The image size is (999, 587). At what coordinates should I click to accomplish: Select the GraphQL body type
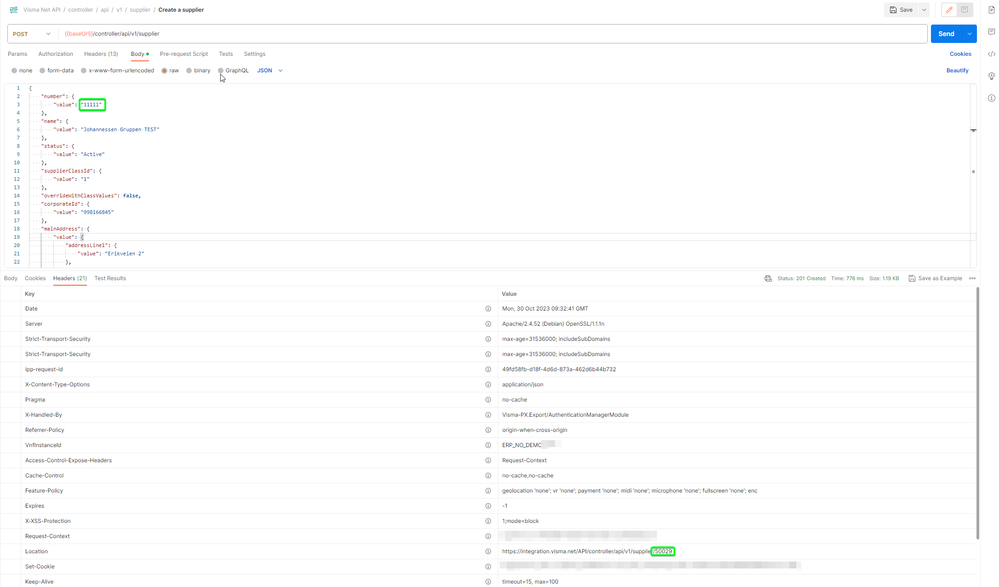point(220,71)
